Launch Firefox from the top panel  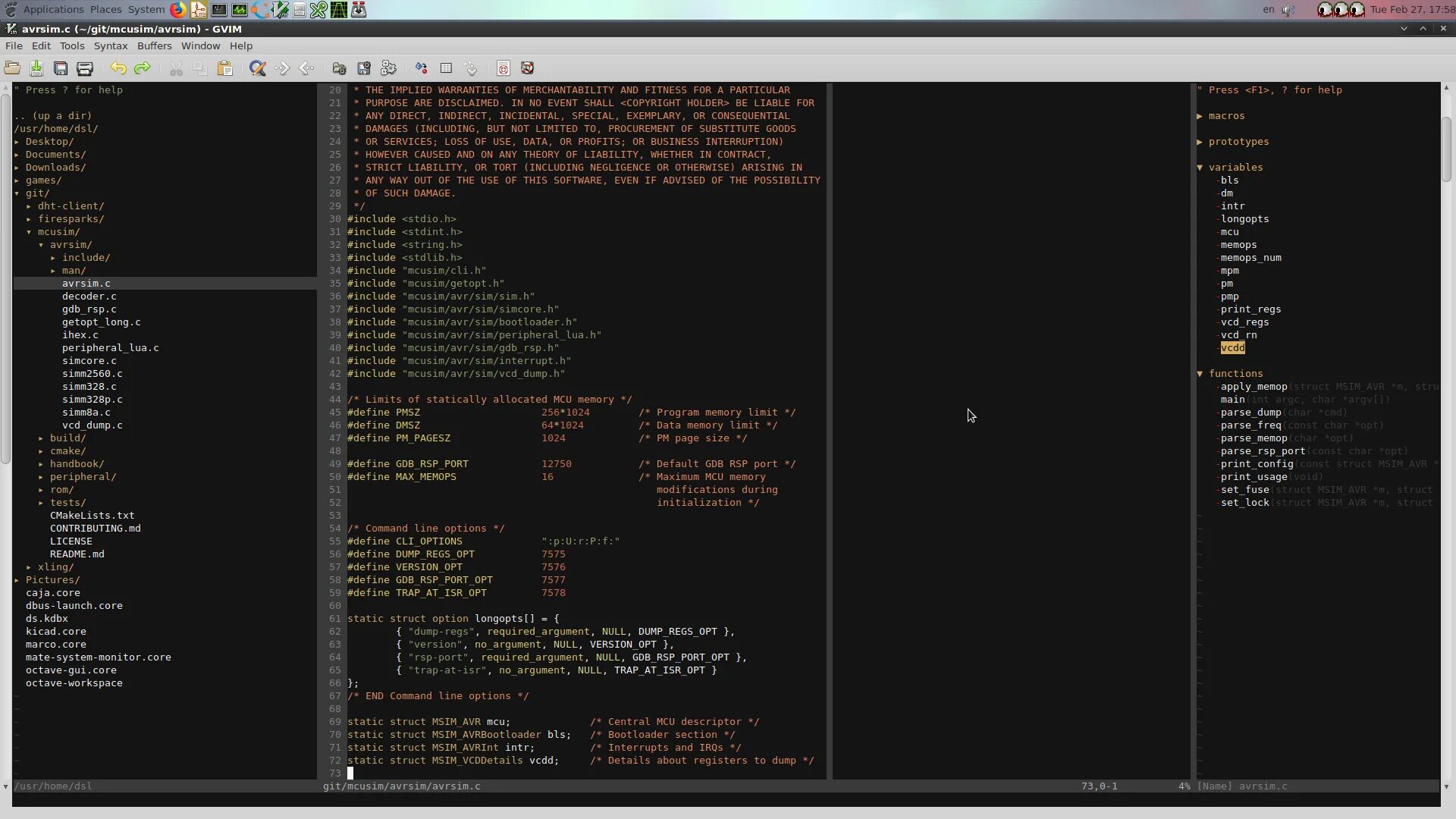(178, 10)
